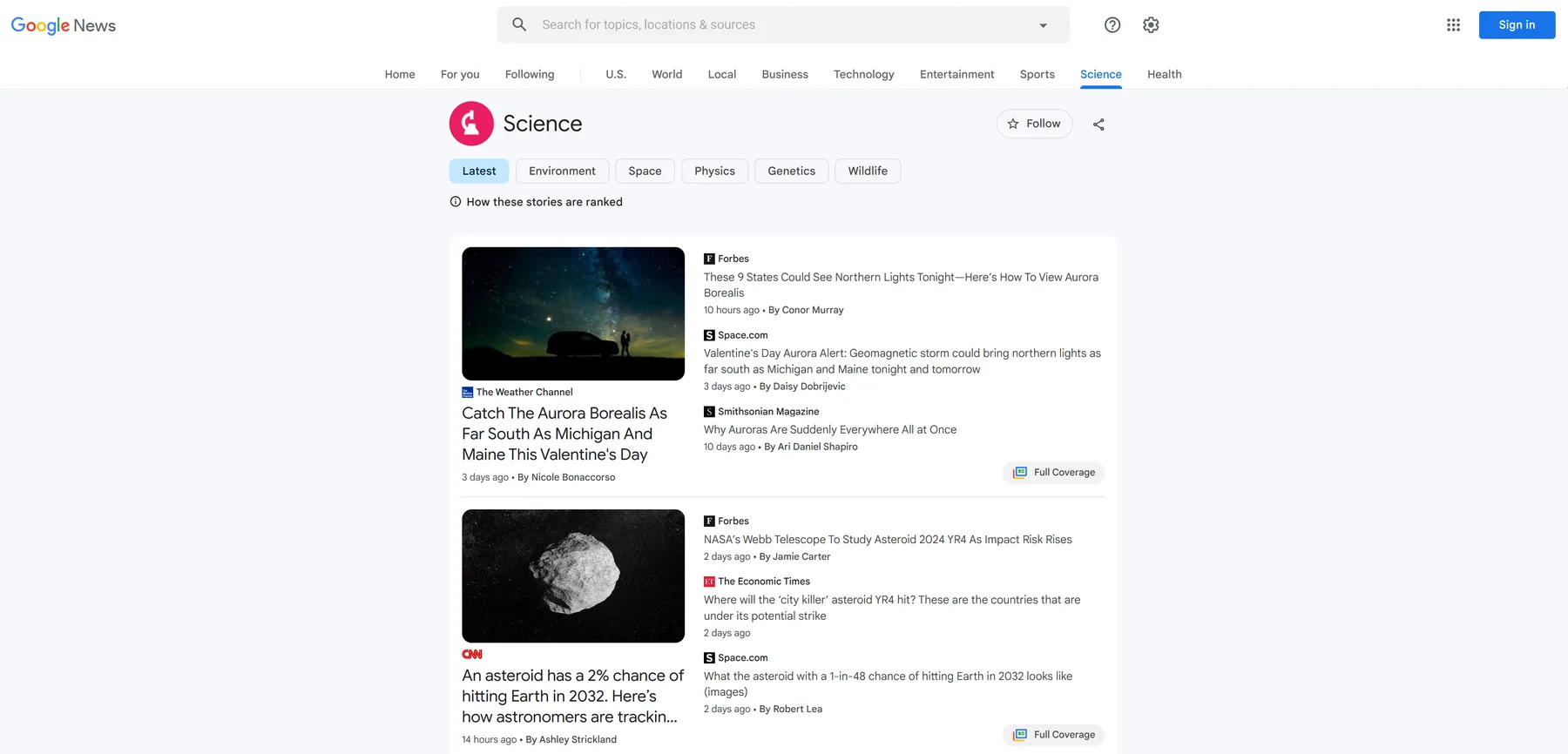The image size is (1568, 754).
Task: Click Space.com icon above 1-in-48 asteroid story
Action: coord(709,658)
